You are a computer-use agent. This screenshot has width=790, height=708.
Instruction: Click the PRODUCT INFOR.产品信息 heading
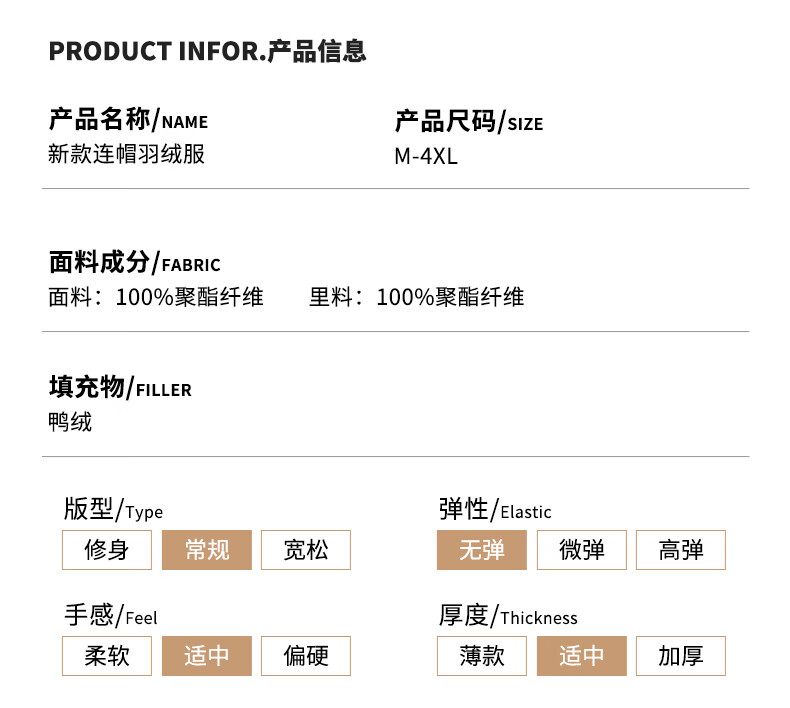pyautogui.click(x=208, y=51)
